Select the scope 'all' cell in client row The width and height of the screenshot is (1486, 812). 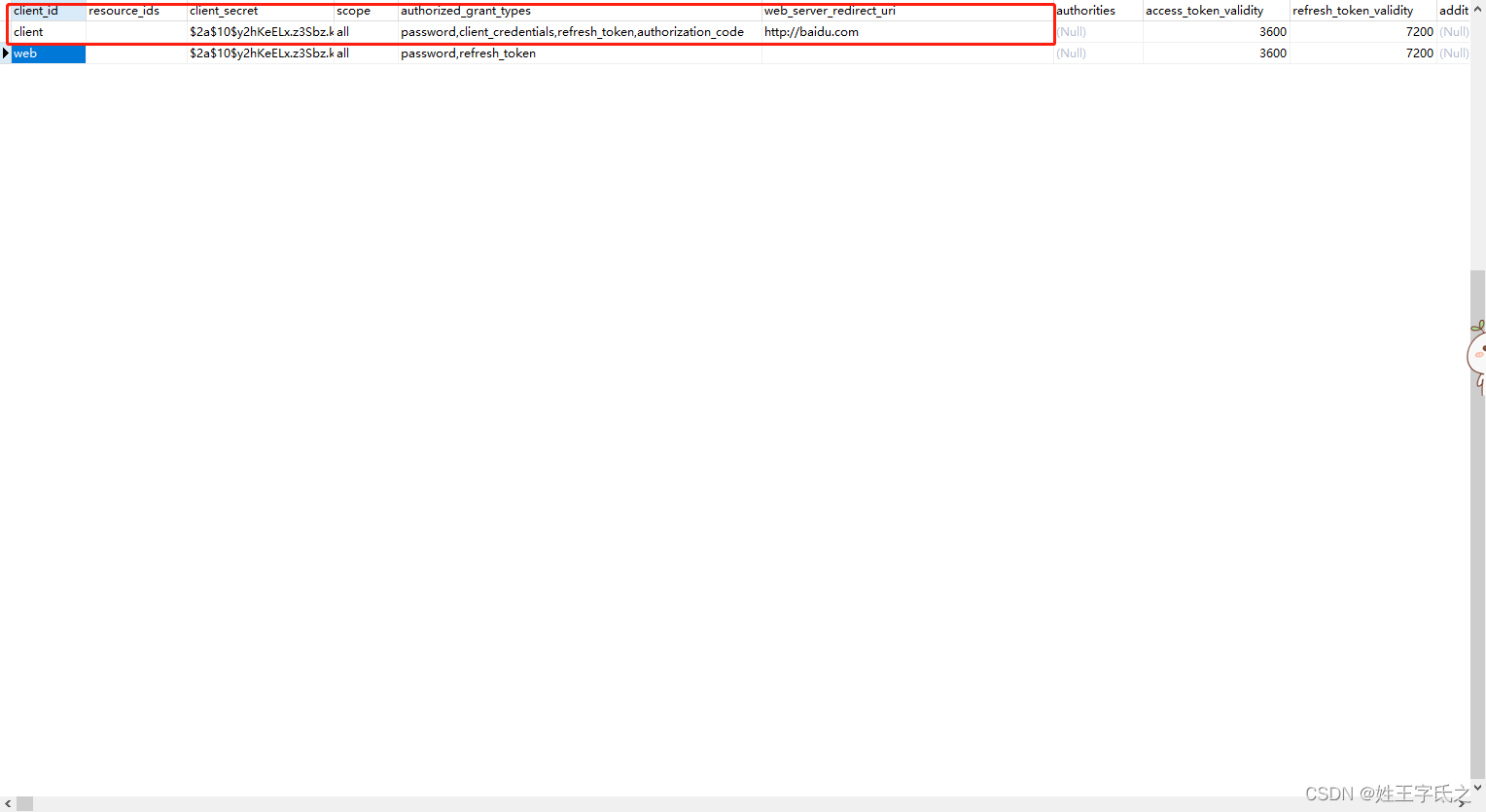click(x=366, y=32)
